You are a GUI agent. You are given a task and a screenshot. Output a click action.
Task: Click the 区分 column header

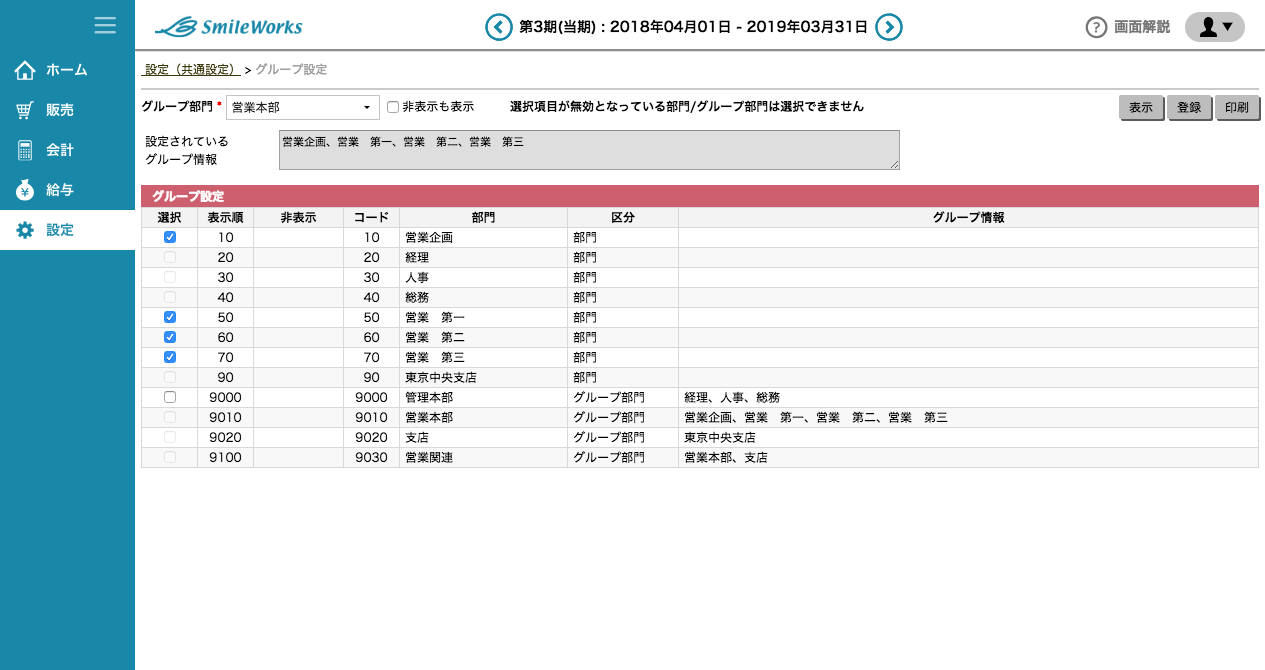[x=623, y=217]
